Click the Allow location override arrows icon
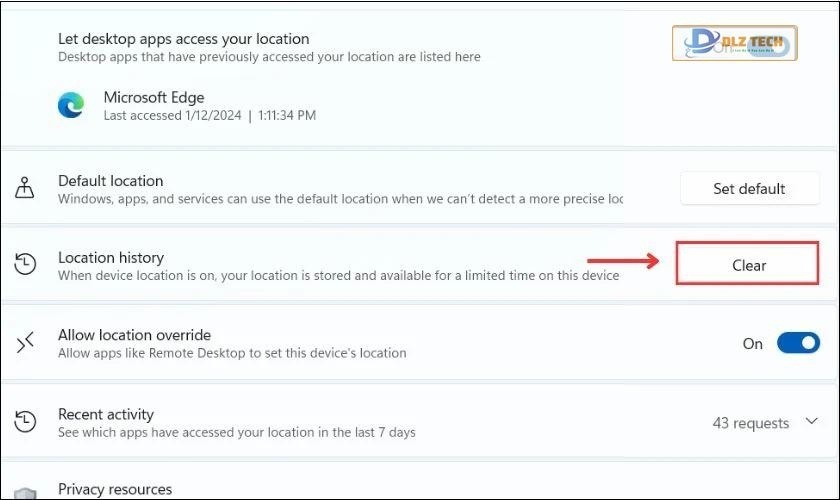This screenshot has width=840, height=500. coord(26,343)
